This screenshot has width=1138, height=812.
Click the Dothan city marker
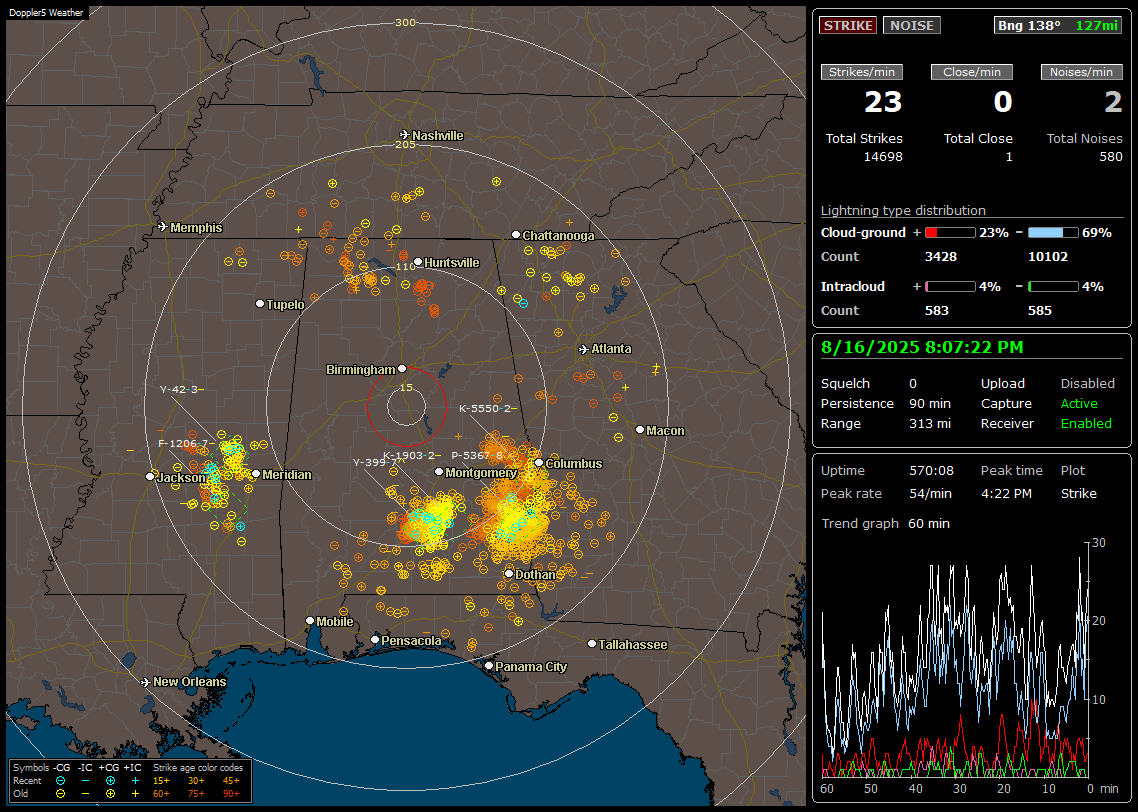tap(509, 573)
